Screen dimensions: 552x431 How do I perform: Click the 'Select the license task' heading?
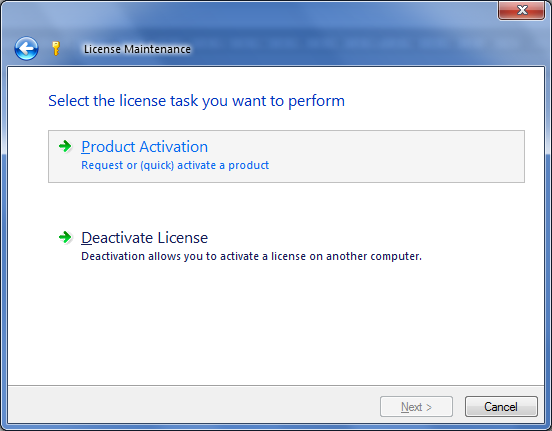click(x=196, y=101)
